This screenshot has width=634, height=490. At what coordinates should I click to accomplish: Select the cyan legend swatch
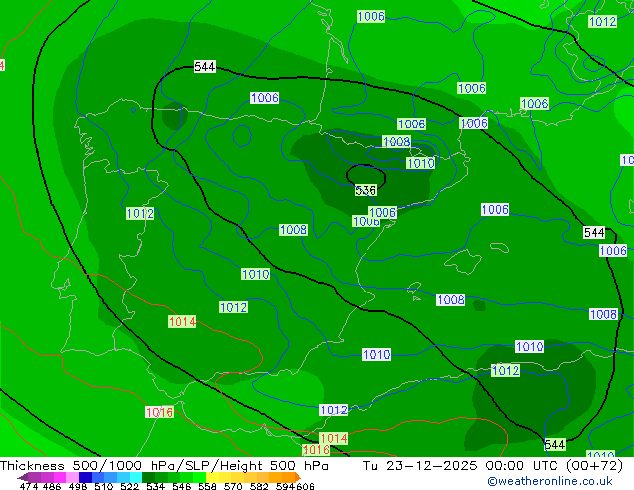click(136, 477)
